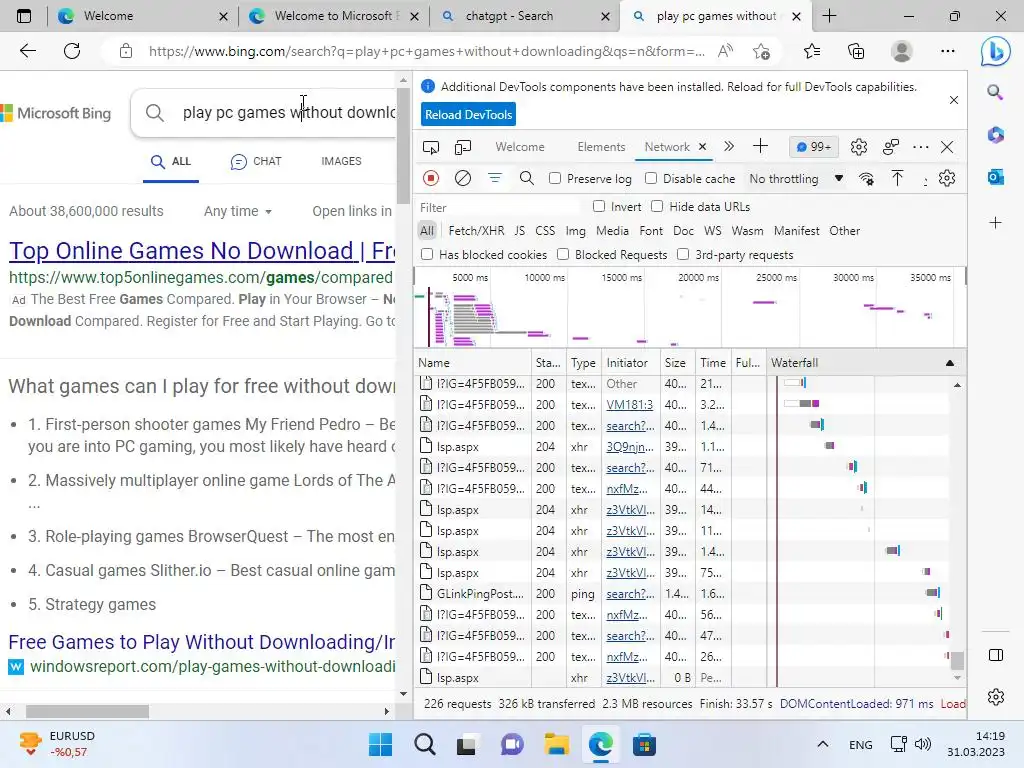Open the No throttling dropdown
This screenshot has height=768, width=1024.
(x=796, y=178)
